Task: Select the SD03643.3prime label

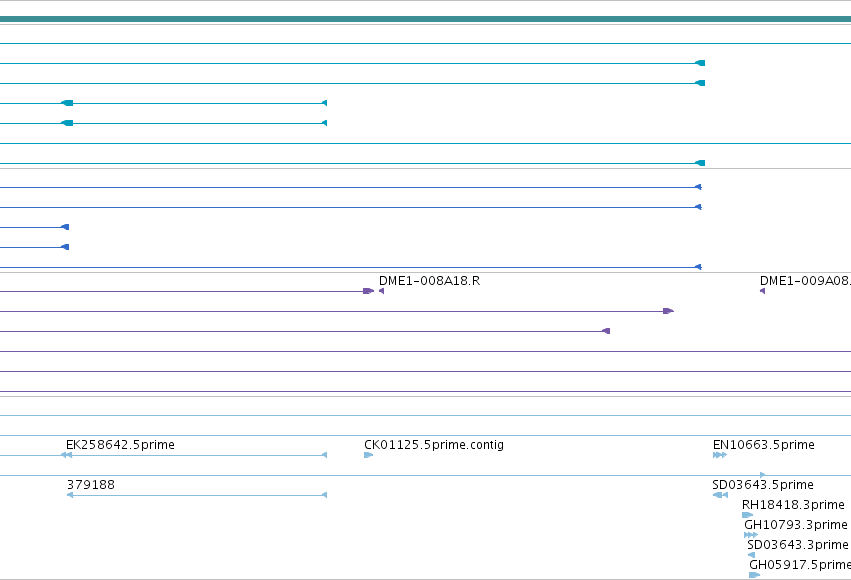Action: click(x=798, y=545)
